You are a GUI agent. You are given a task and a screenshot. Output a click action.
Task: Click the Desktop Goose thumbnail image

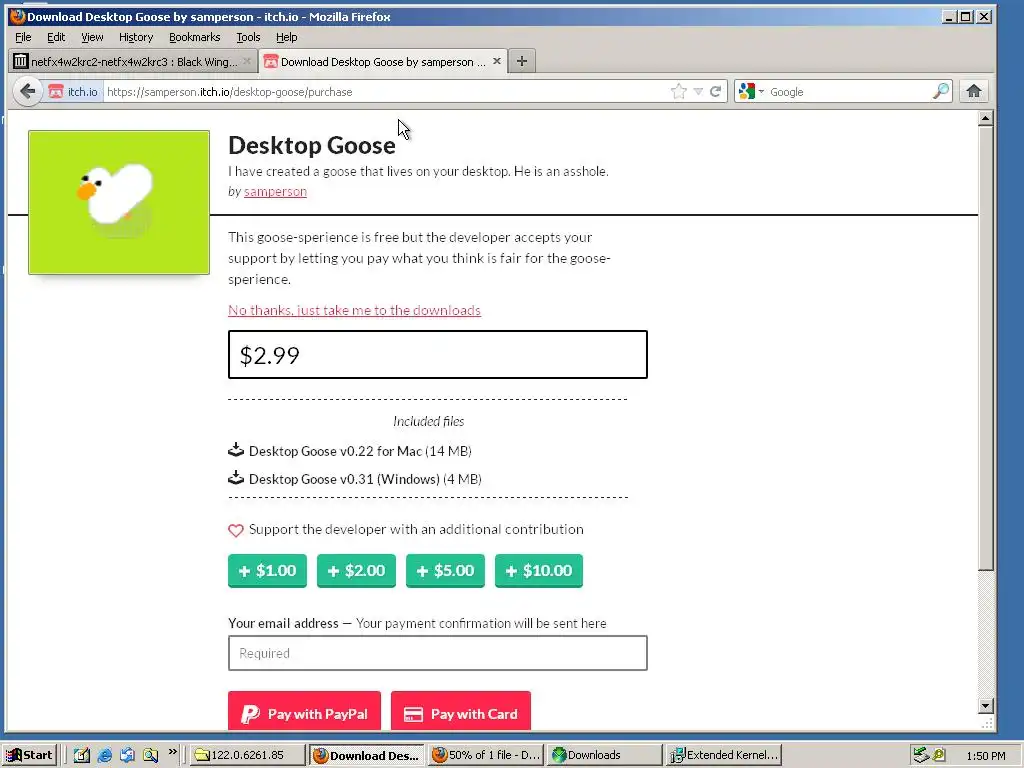pos(119,202)
